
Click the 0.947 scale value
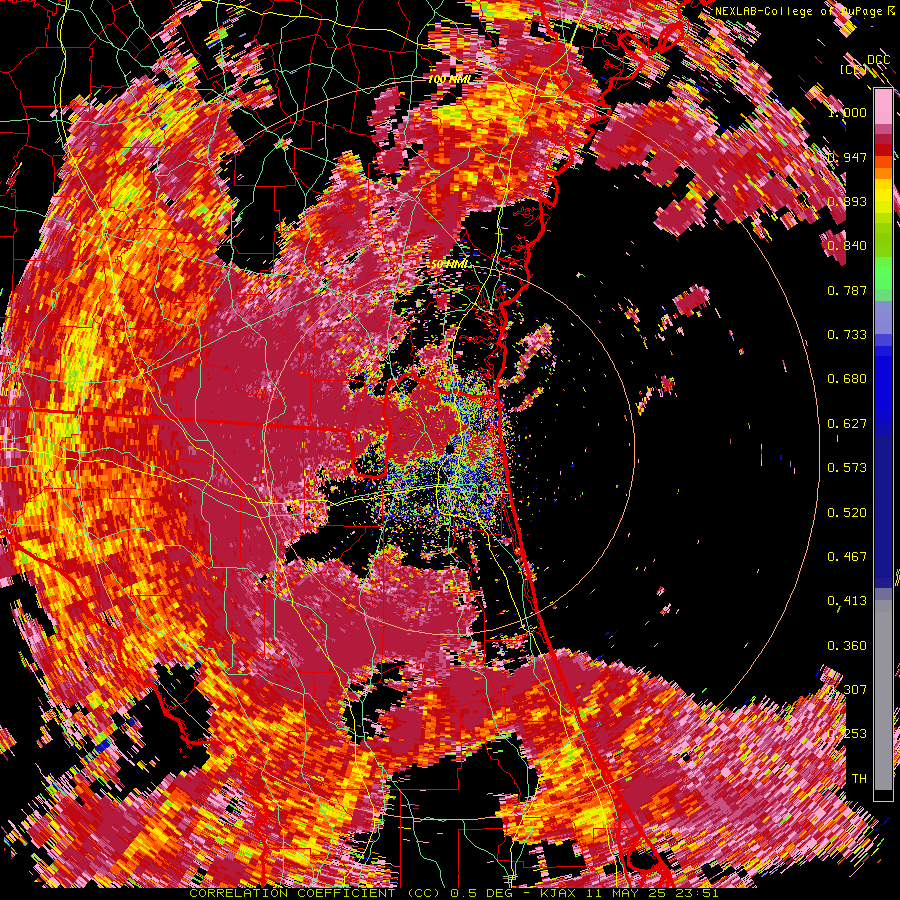847,157
